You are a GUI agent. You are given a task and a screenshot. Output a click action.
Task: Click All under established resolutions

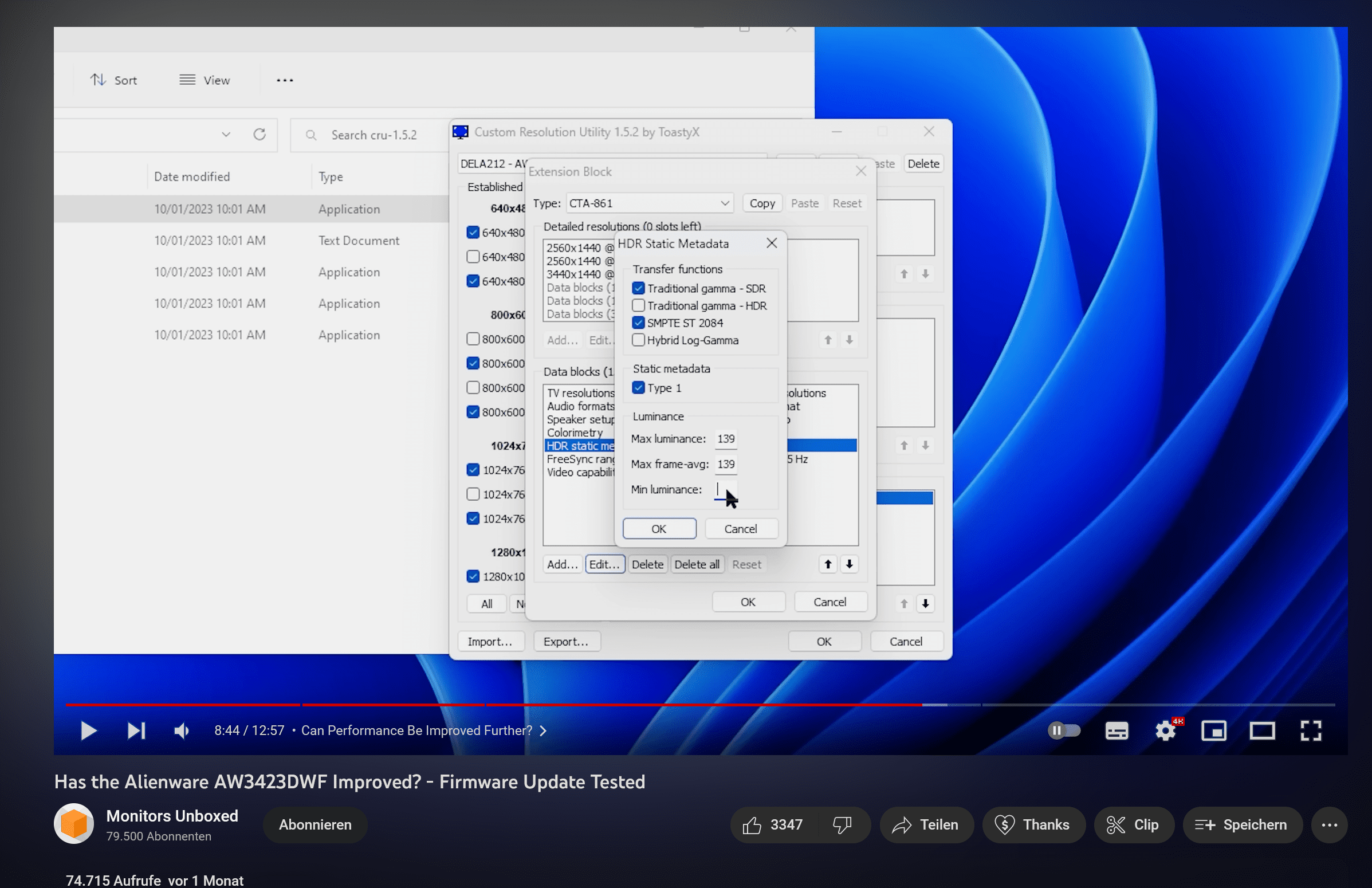(x=486, y=604)
